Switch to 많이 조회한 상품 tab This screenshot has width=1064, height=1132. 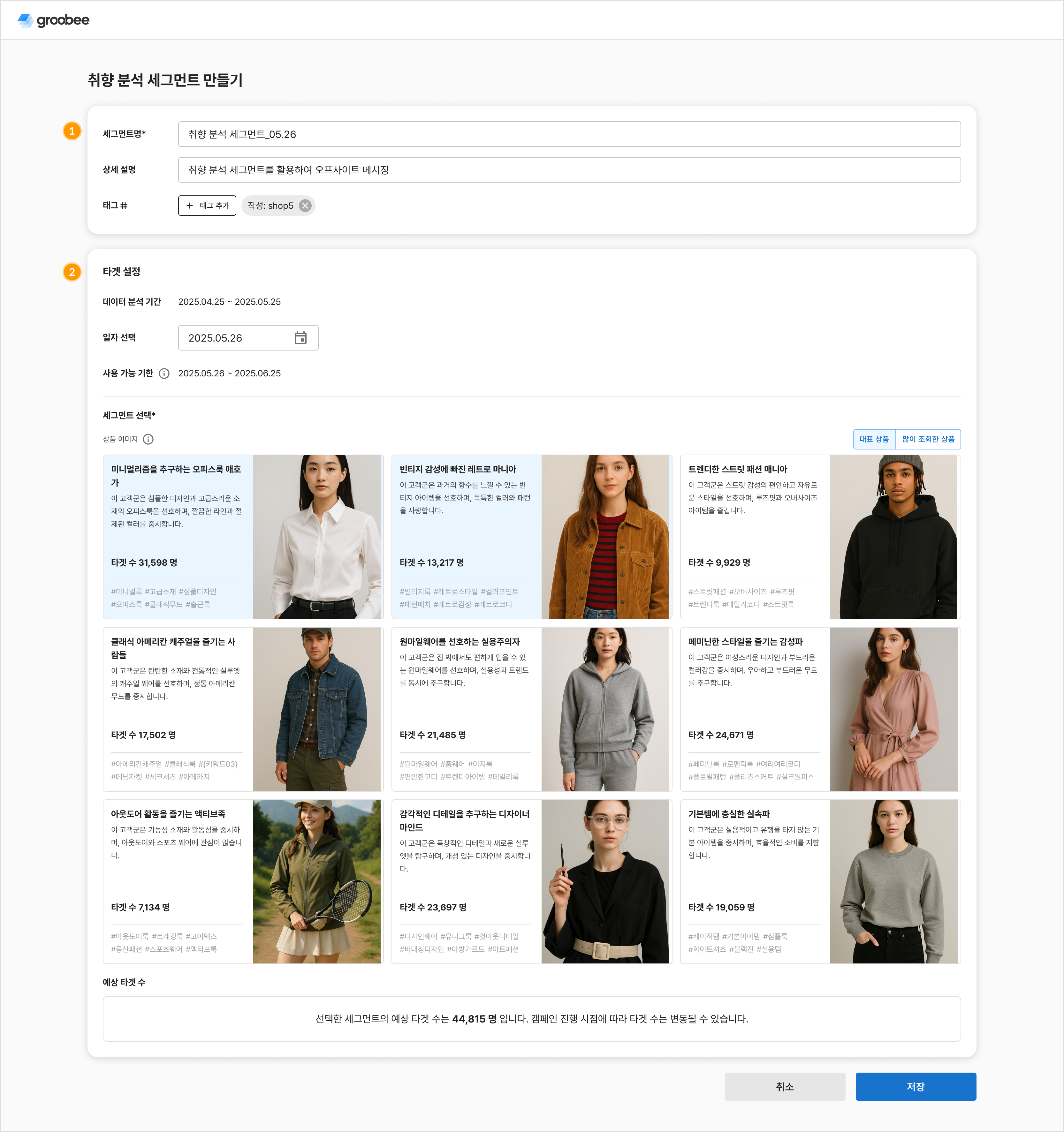(x=928, y=439)
